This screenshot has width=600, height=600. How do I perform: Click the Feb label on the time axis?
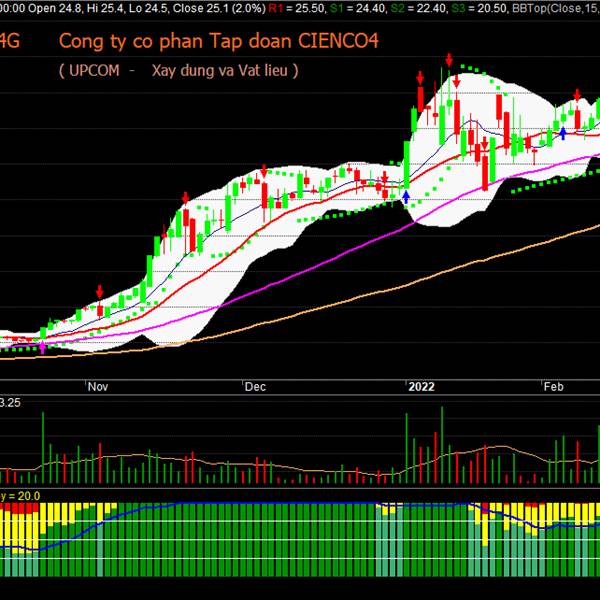pos(554,386)
